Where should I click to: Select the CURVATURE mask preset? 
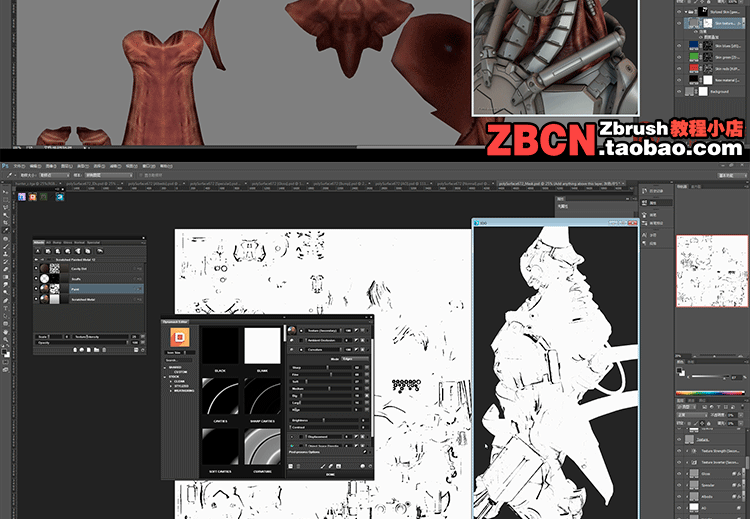[263, 446]
